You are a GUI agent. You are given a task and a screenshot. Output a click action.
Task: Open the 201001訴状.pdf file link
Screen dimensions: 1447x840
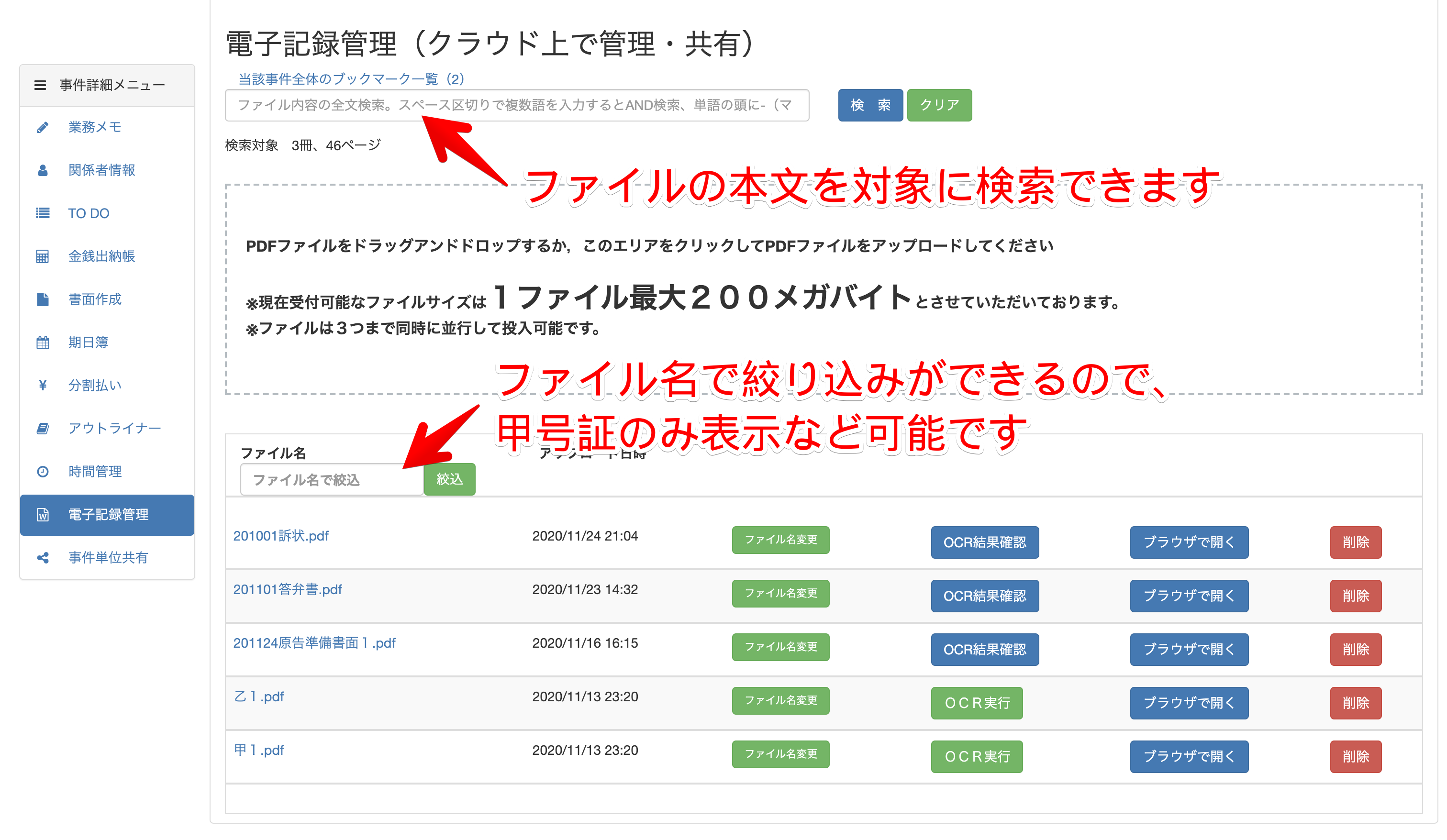pos(281,536)
